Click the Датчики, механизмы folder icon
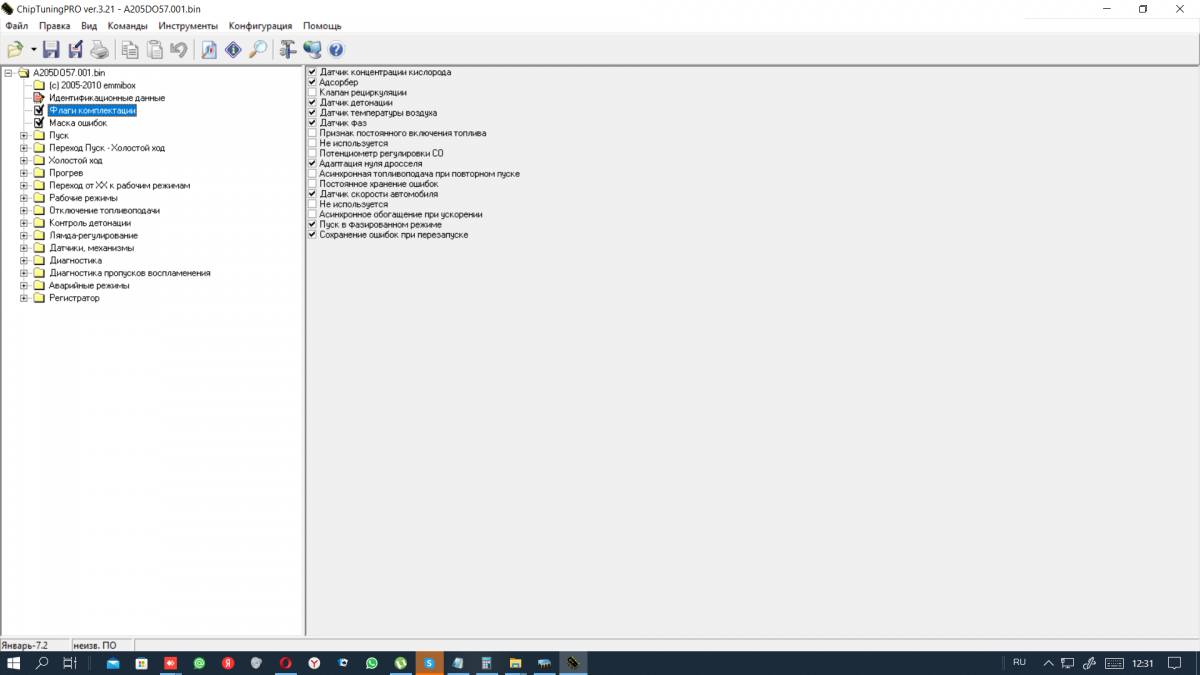 tap(39, 248)
